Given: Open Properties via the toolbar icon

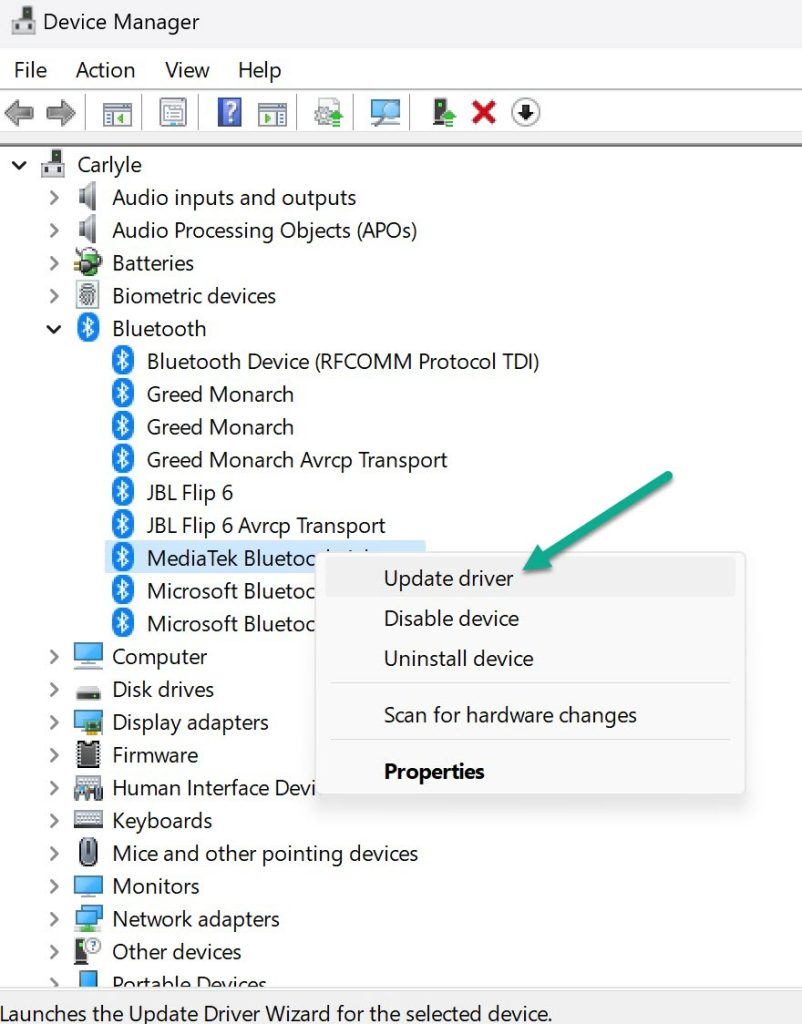Looking at the screenshot, I should (x=172, y=112).
